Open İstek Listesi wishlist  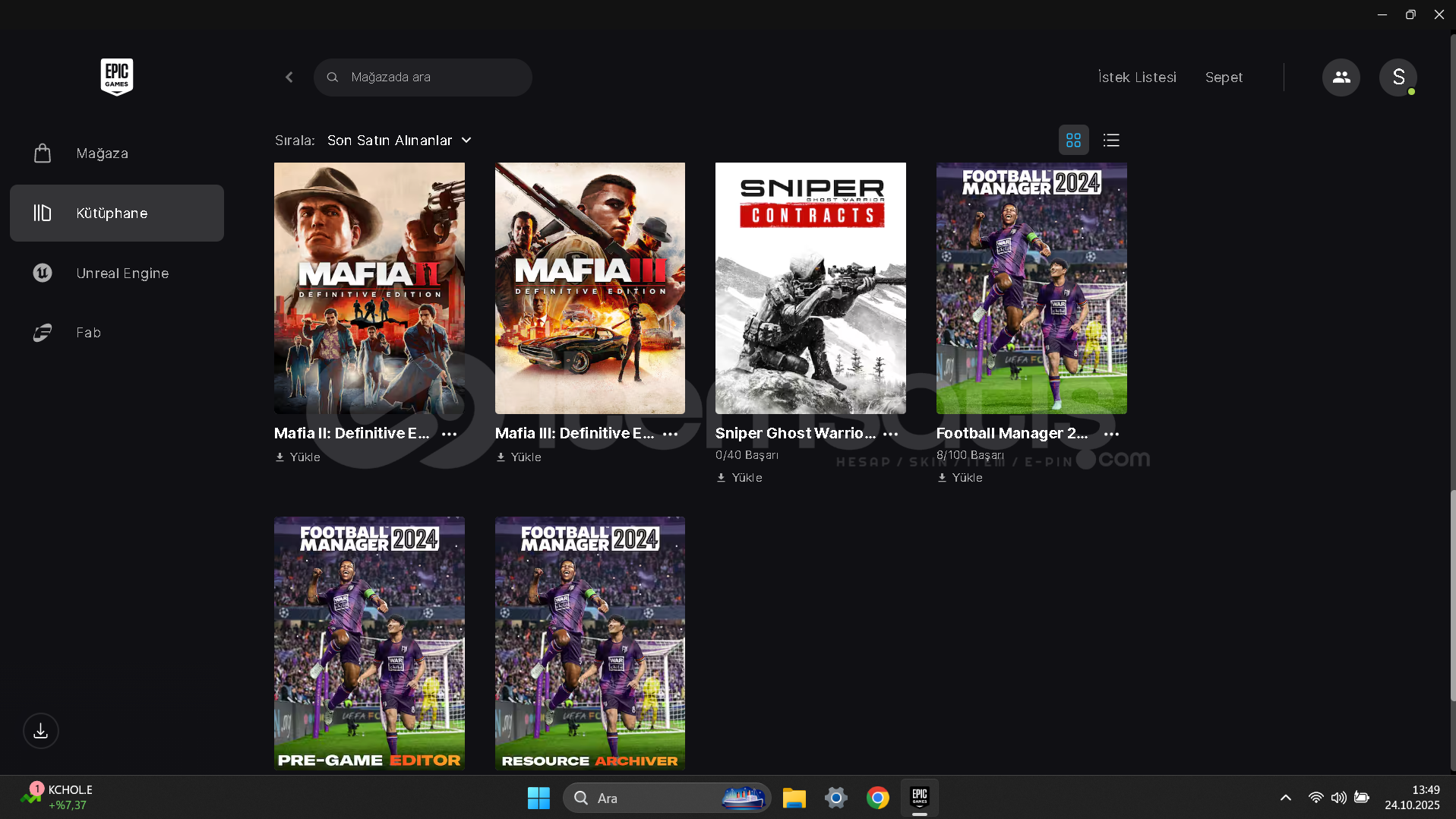pos(1137,77)
